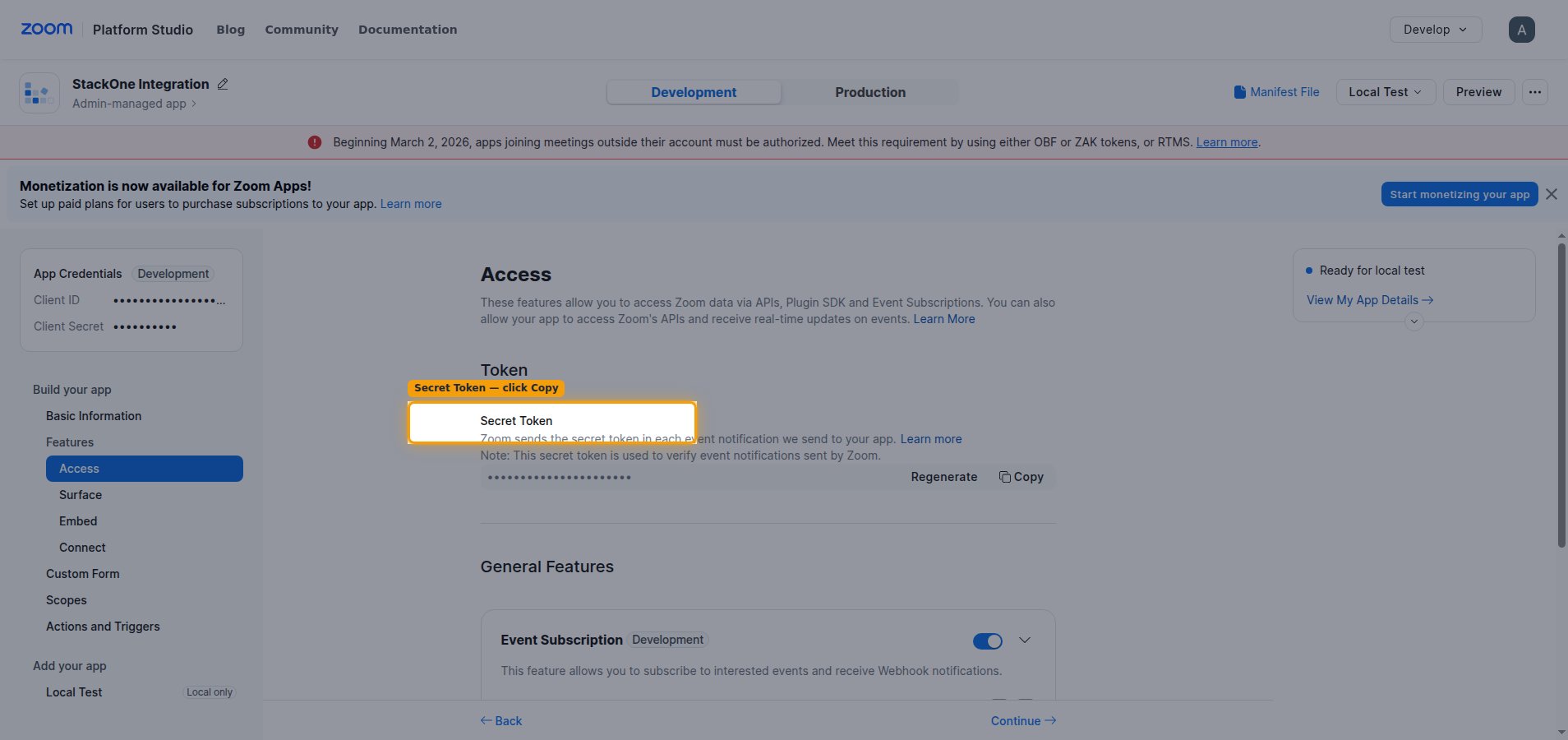Image resolution: width=1568 pixels, height=740 pixels.
Task: Select Access in the sidebar
Action: [x=145, y=469]
